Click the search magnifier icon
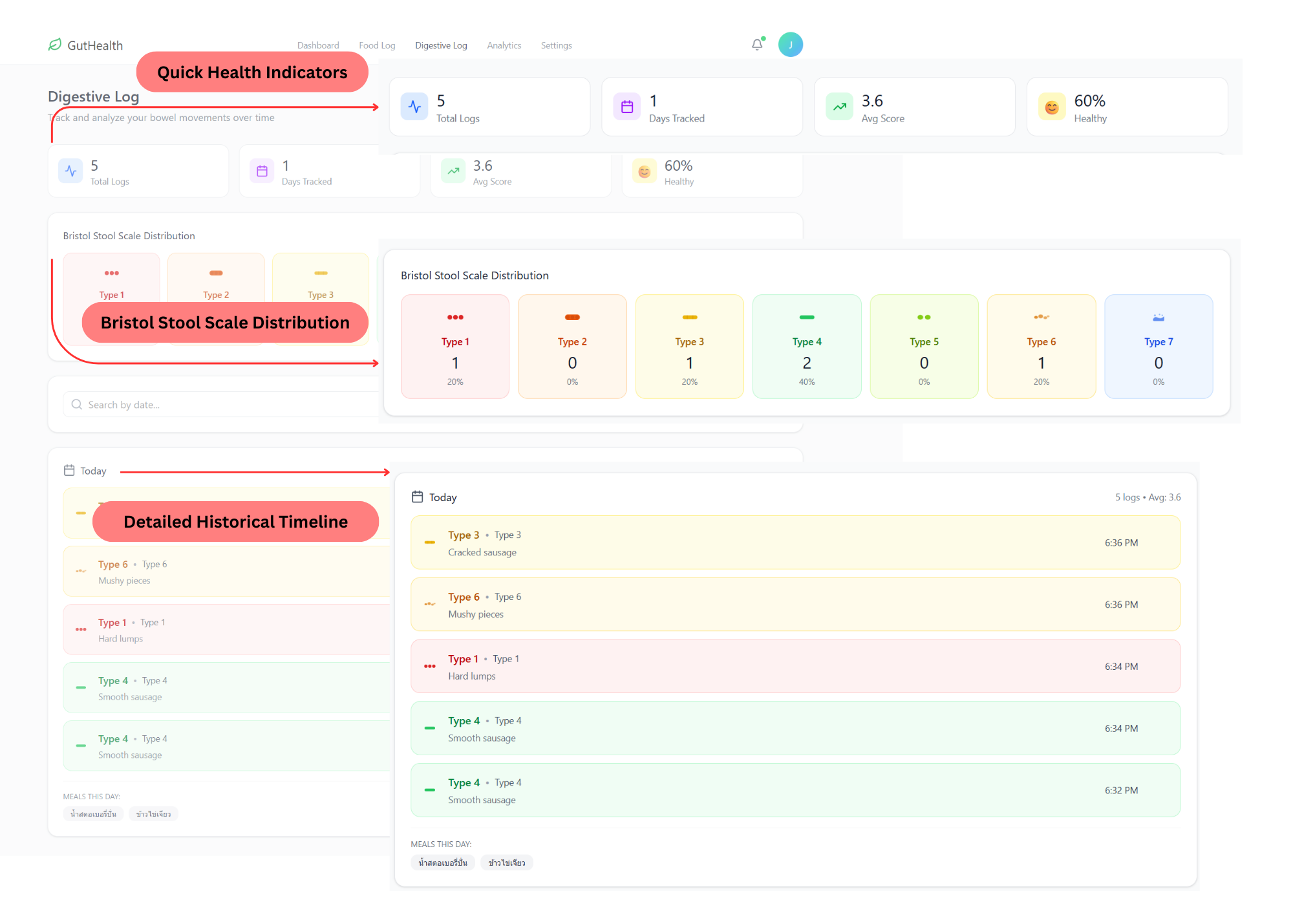 (x=77, y=405)
